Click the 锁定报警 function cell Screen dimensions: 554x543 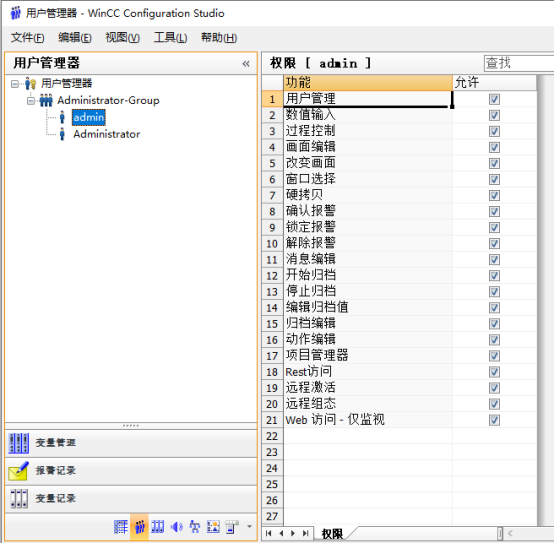click(x=368, y=228)
